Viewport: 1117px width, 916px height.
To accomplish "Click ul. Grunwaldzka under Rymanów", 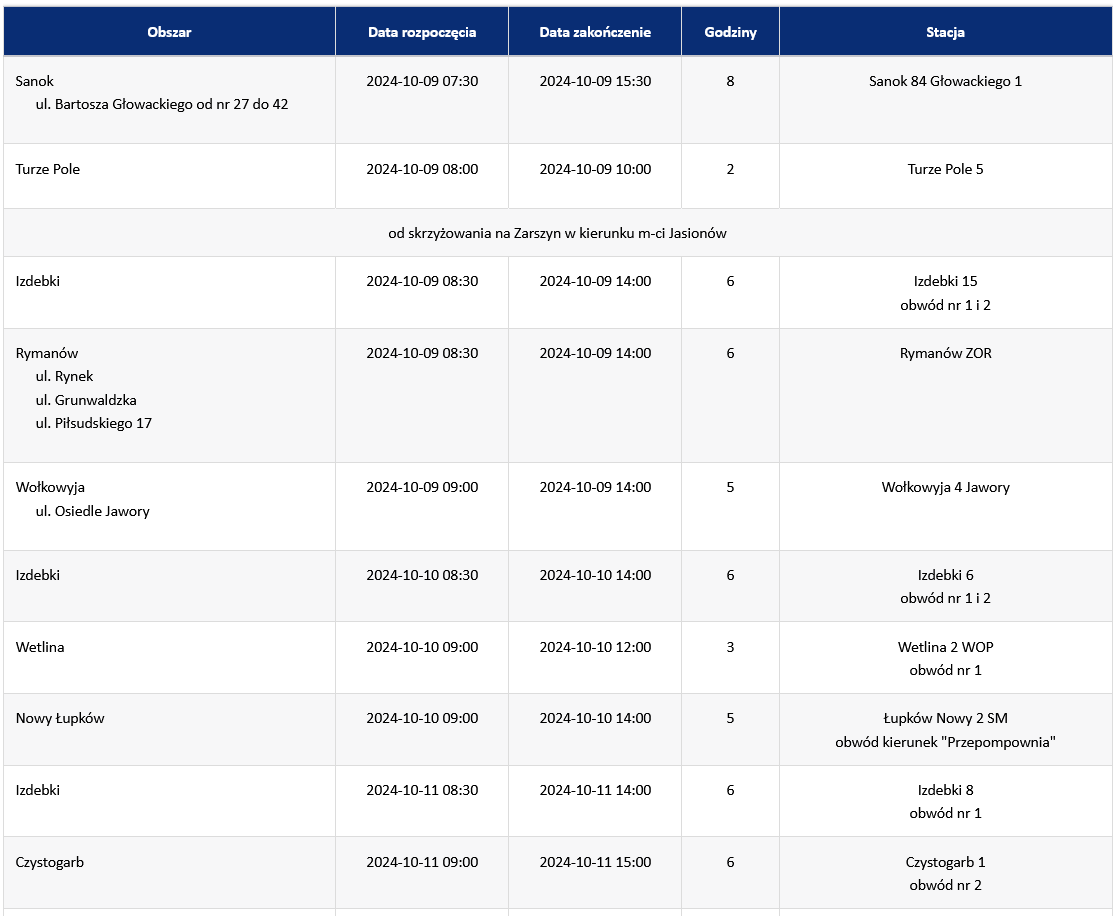I will point(86,400).
